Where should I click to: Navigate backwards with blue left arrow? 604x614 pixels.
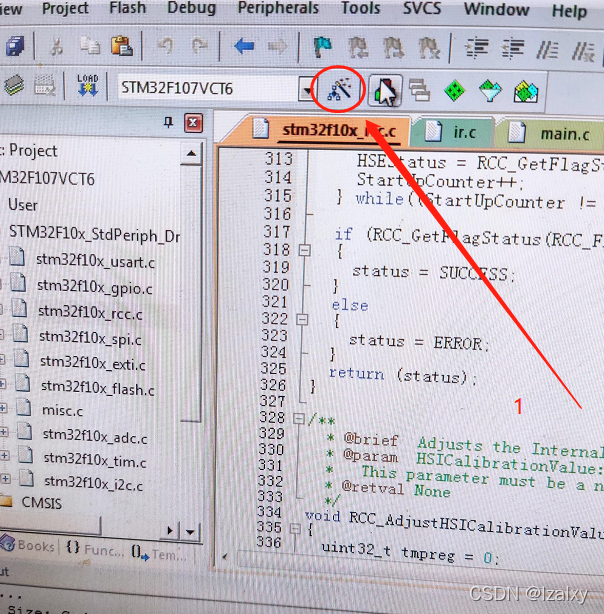pyautogui.click(x=244, y=47)
